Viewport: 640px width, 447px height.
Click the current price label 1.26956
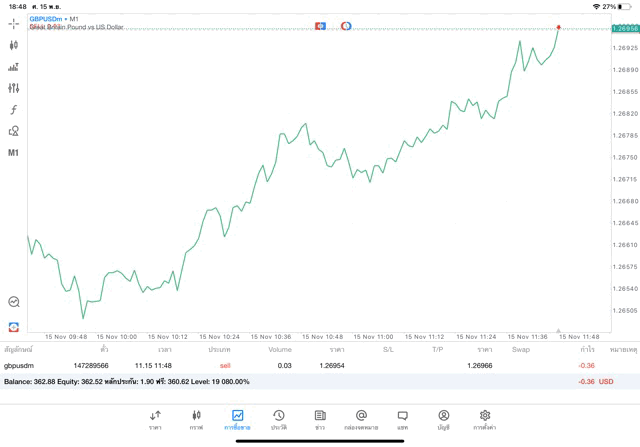(x=622, y=29)
